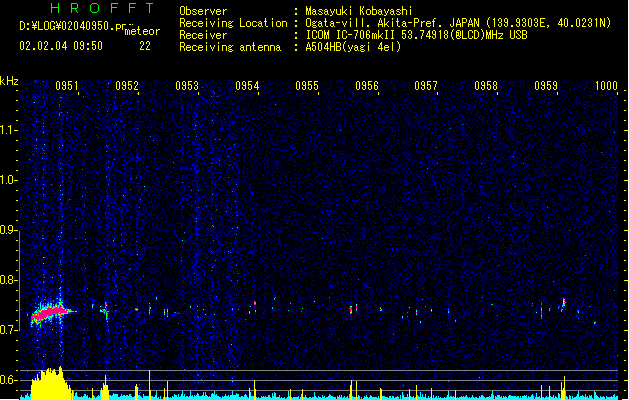Click the meteor label
The image size is (629, 400).
coord(142,31)
